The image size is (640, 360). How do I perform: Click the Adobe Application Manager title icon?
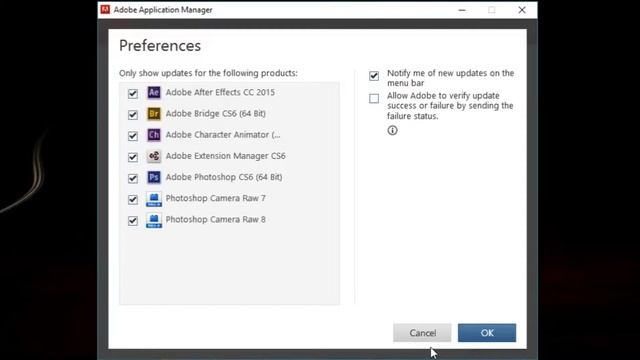tap(105, 9)
